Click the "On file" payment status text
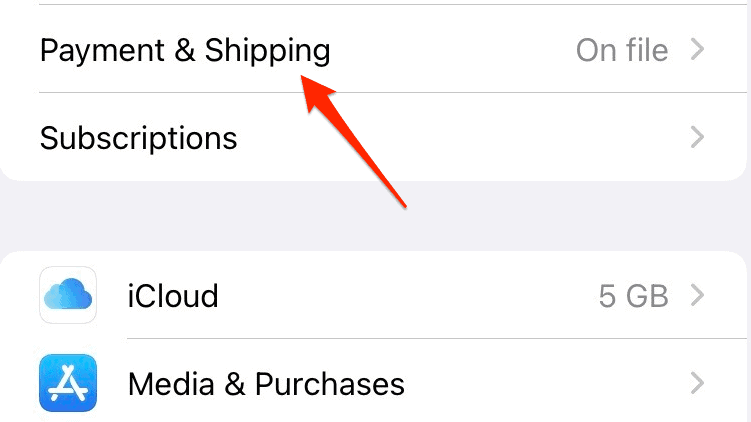This screenshot has height=422, width=751. click(622, 49)
